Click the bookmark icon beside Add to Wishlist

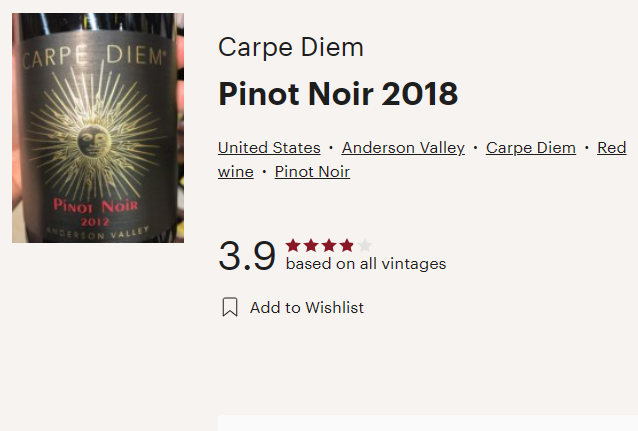pyautogui.click(x=230, y=307)
